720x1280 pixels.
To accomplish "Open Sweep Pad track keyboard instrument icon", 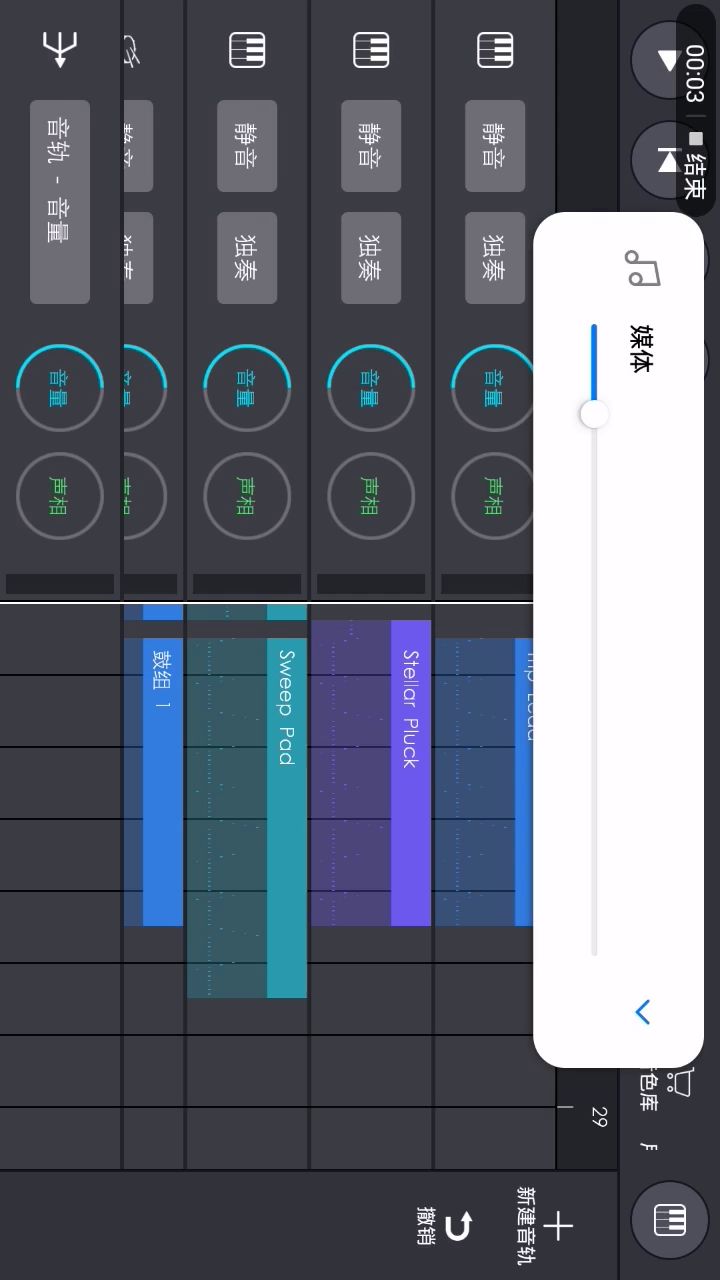I will coord(247,50).
